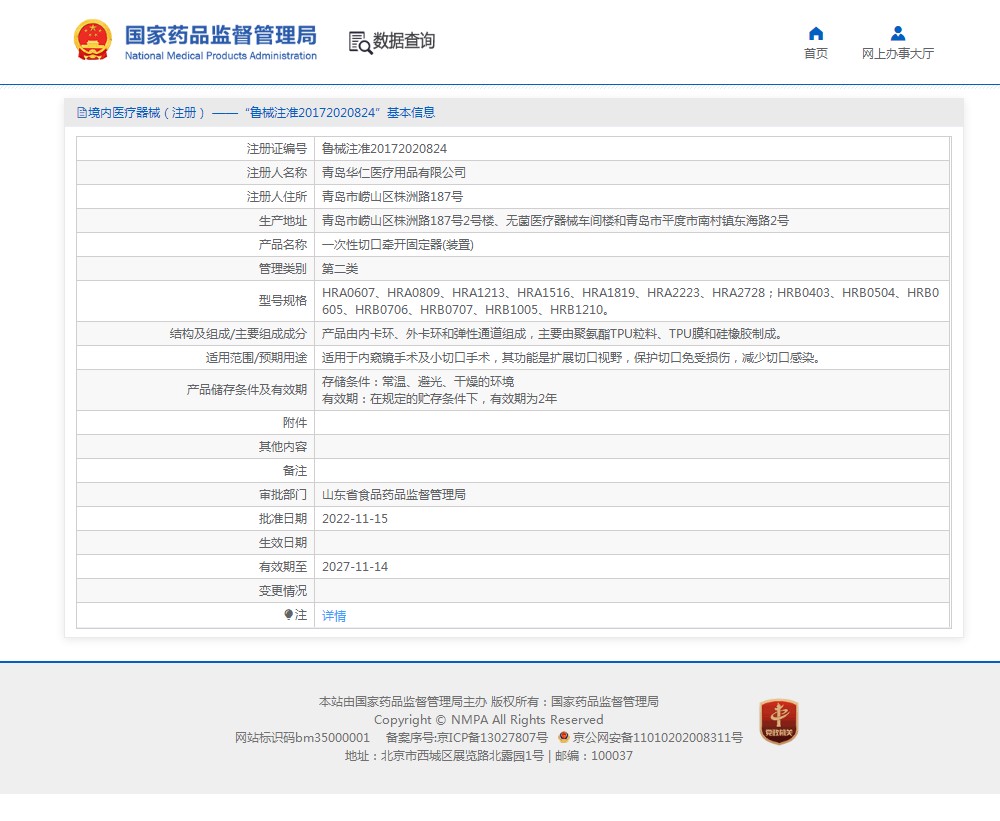Click 京ICP备13027807号 link
This screenshot has width=1000, height=821.
click(x=492, y=737)
